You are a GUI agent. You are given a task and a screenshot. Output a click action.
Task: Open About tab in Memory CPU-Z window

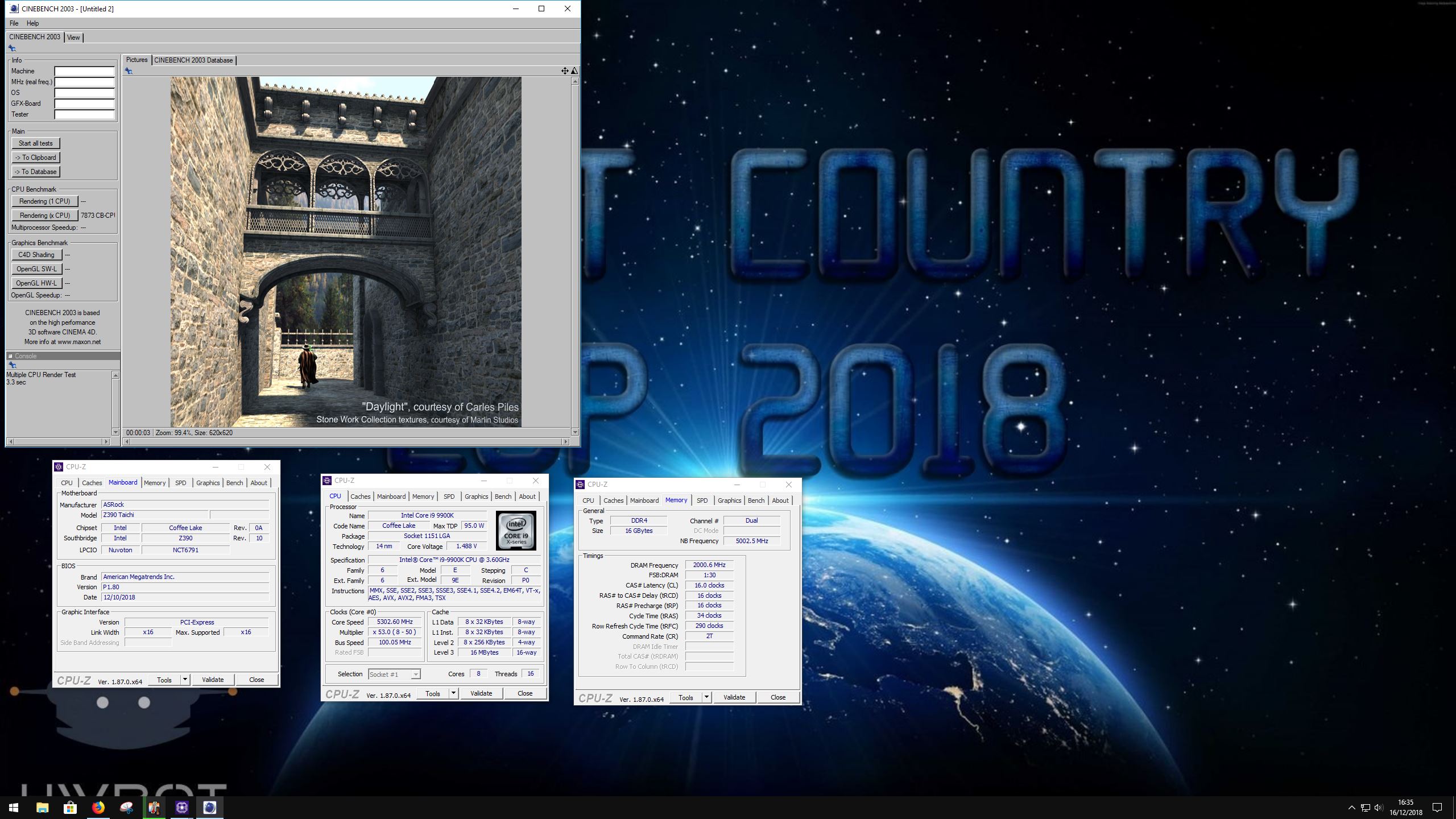click(780, 500)
